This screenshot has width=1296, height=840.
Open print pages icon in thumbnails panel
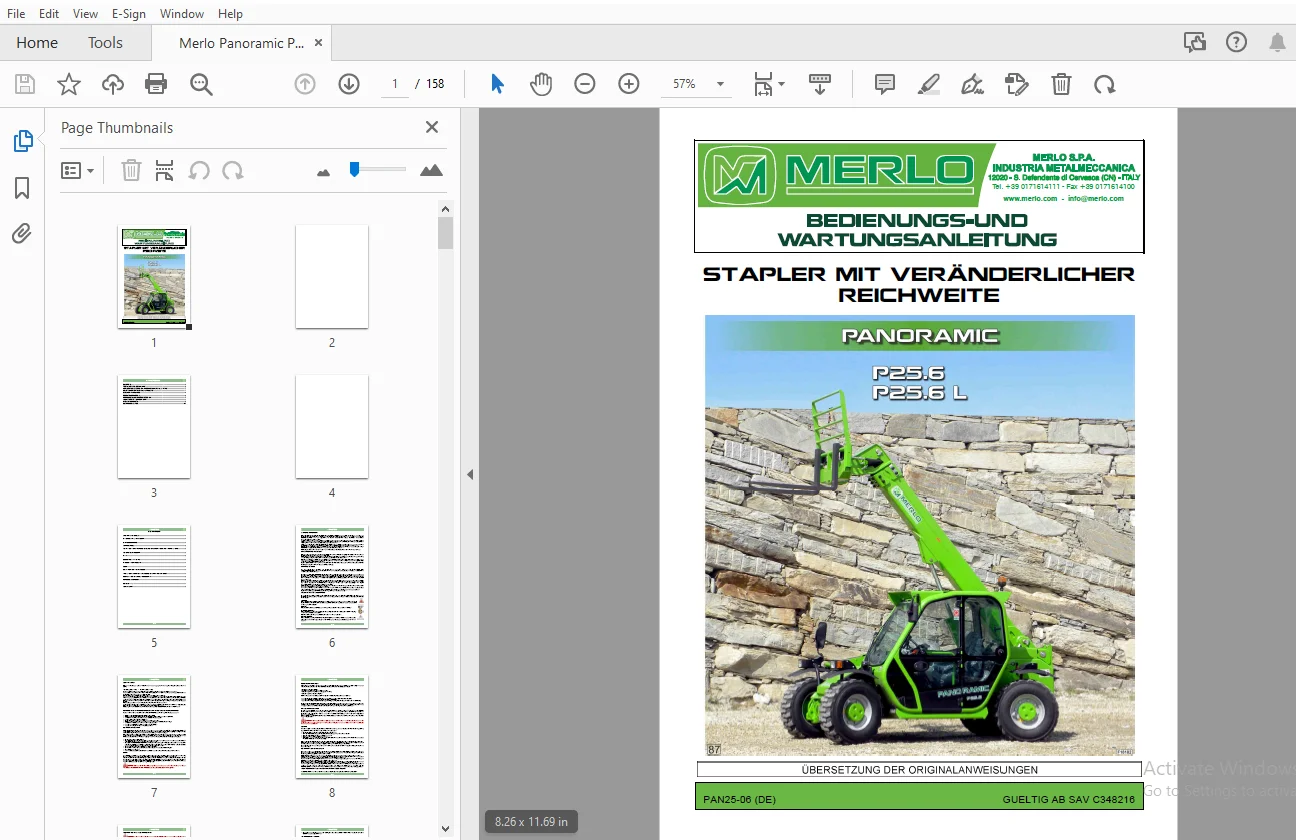click(165, 171)
